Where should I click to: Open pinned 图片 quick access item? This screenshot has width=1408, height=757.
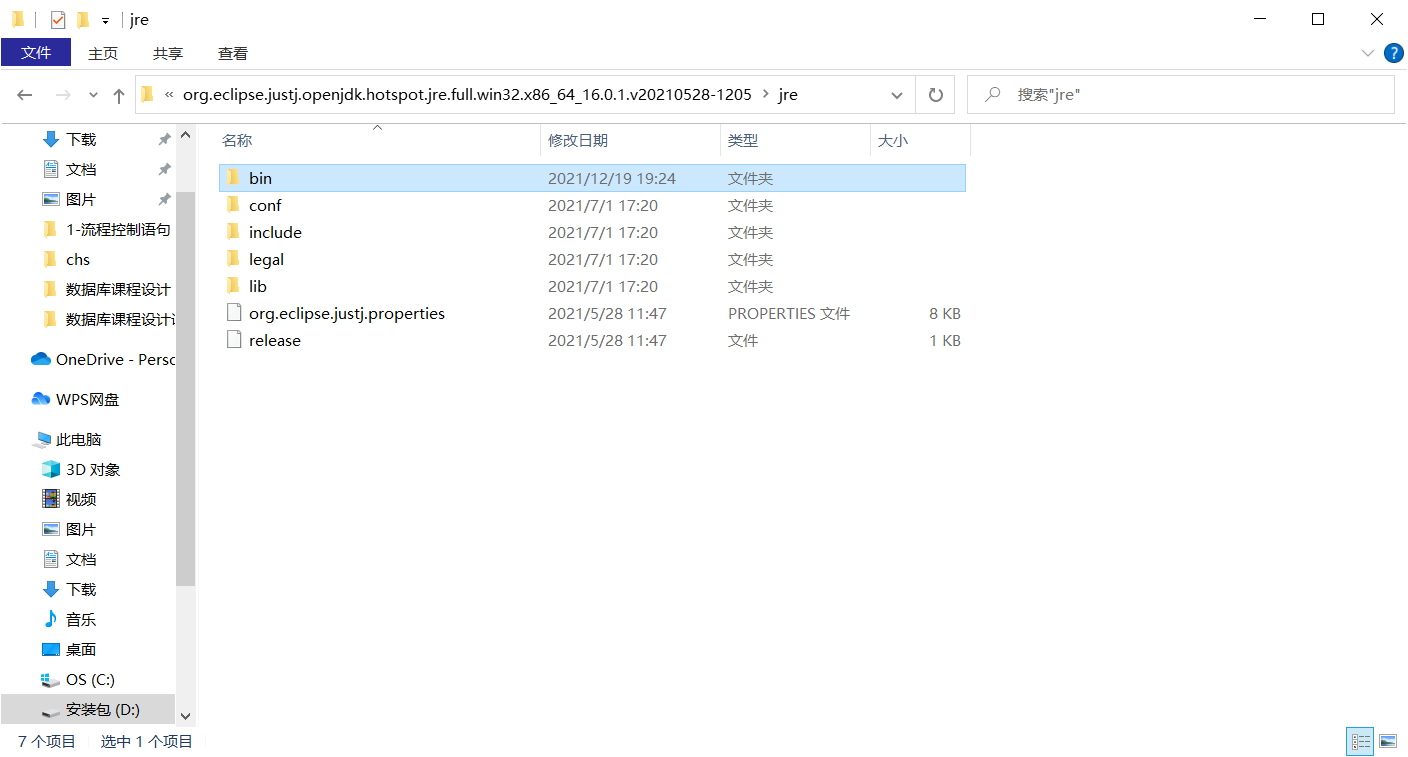69,199
